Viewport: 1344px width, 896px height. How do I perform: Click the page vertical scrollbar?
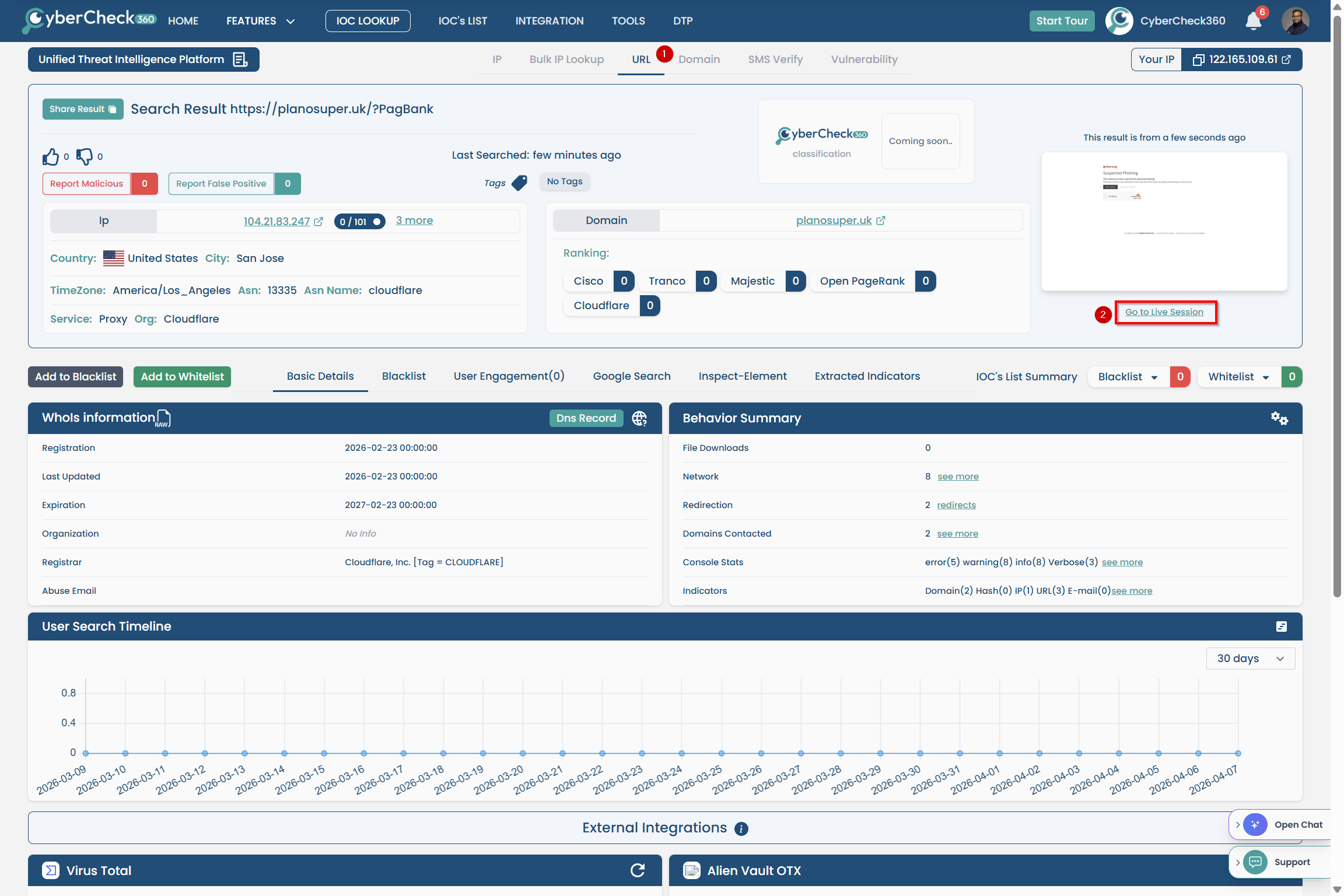[1337, 307]
